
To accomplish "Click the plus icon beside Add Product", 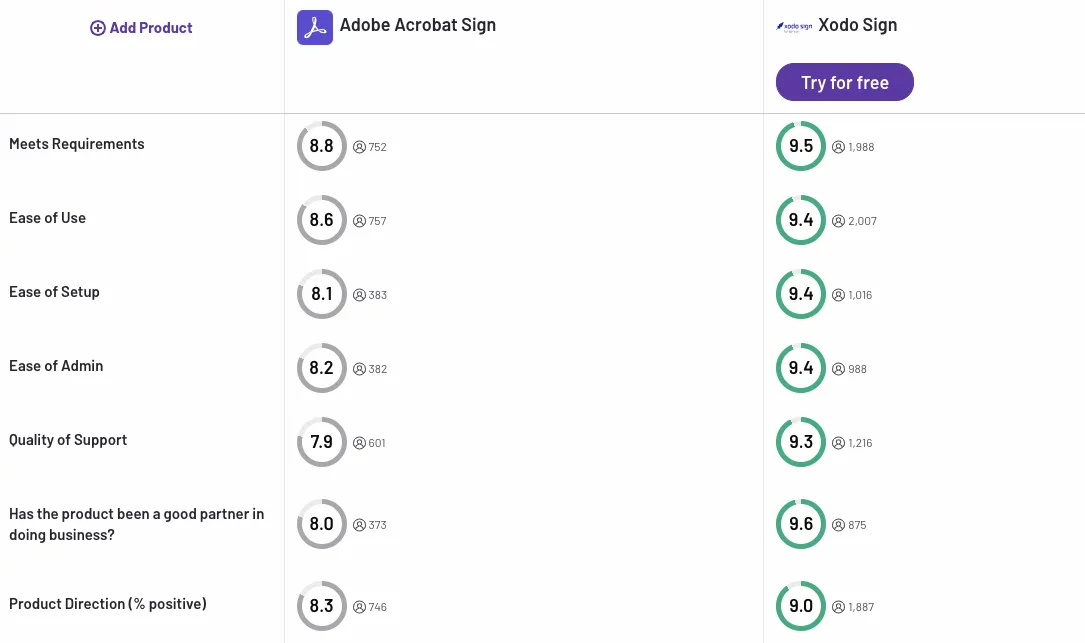I will 98,28.
